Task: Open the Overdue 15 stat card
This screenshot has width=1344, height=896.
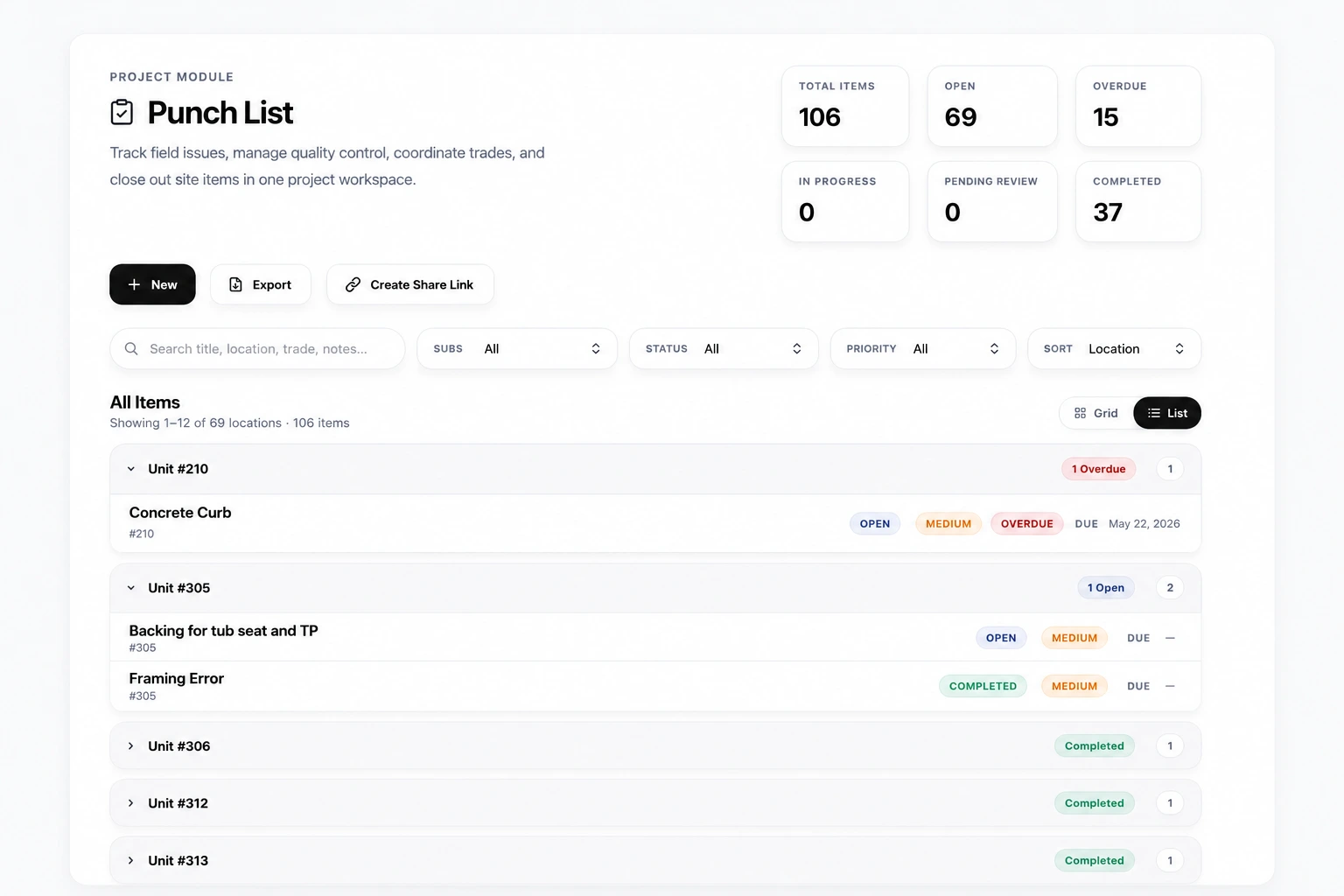Action: pos(1138,106)
